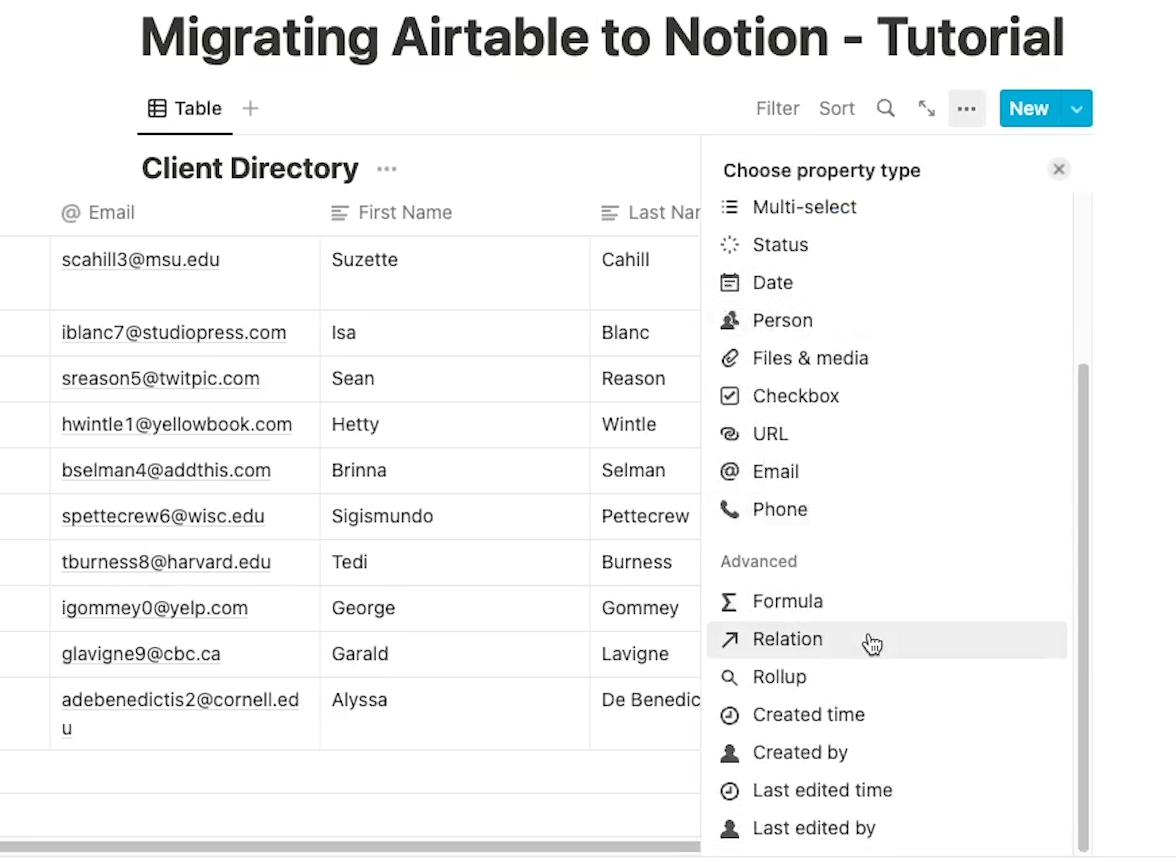This screenshot has height=863, width=1176.
Task: Click the Relation arrow icon
Action: point(730,639)
